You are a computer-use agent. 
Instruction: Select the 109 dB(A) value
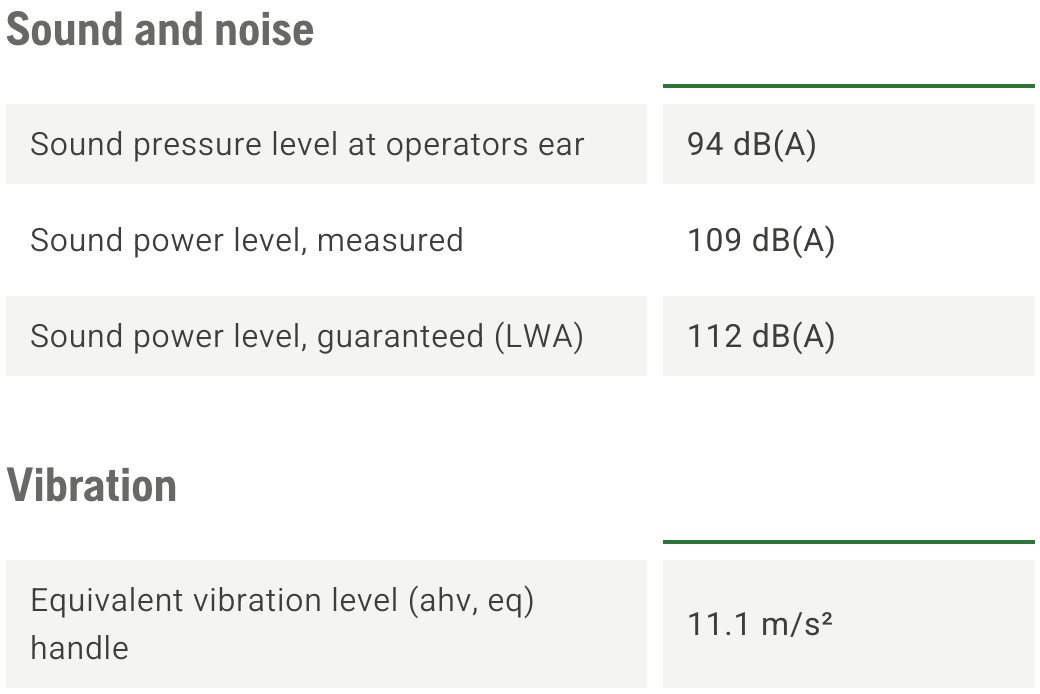tap(761, 240)
